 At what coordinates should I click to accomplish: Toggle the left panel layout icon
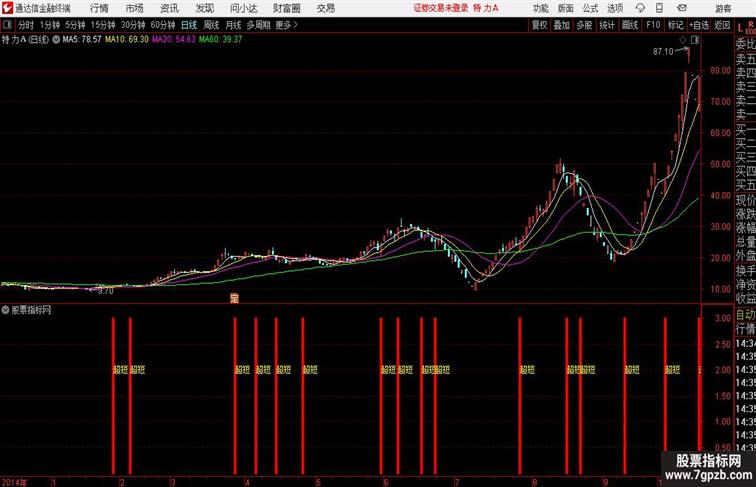(x=7, y=25)
